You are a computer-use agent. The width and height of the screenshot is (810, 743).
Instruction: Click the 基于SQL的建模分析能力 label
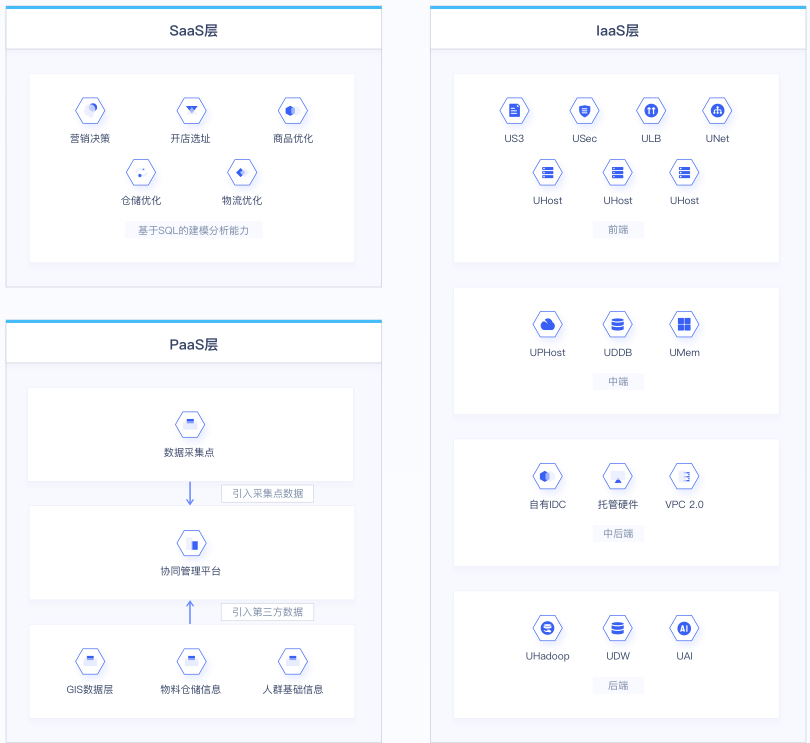[x=194, y=230]
